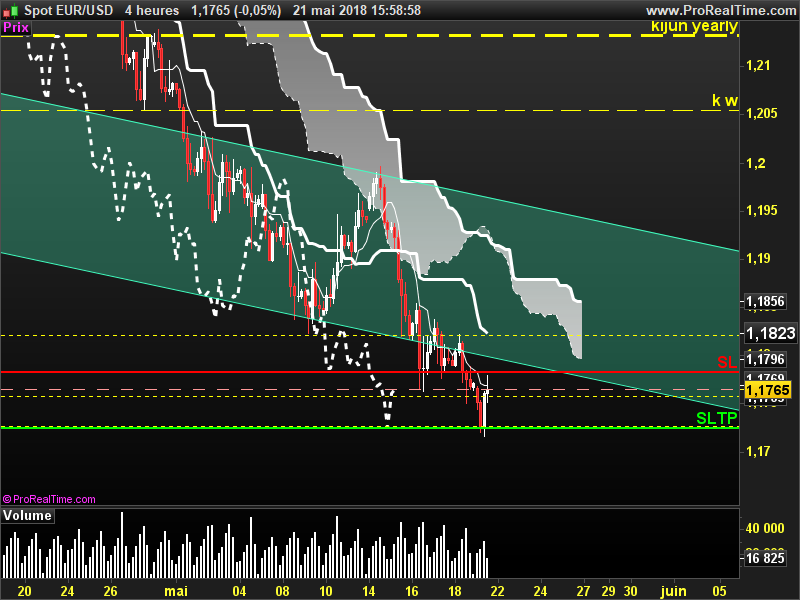Image resolution: width=800 pixels, height=600 pixels.
Task: Open the www.ProRealTime.com link in header
Action: (720, 10)
